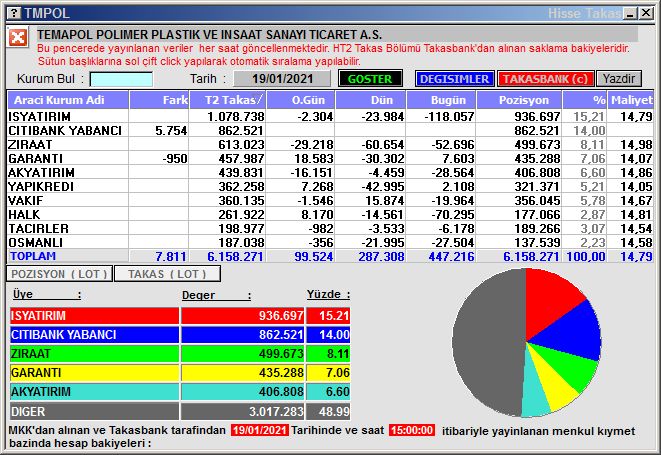Click the TAKASBANK (c) button
Viewport: 661px width, 455px height.
point(545,79)
